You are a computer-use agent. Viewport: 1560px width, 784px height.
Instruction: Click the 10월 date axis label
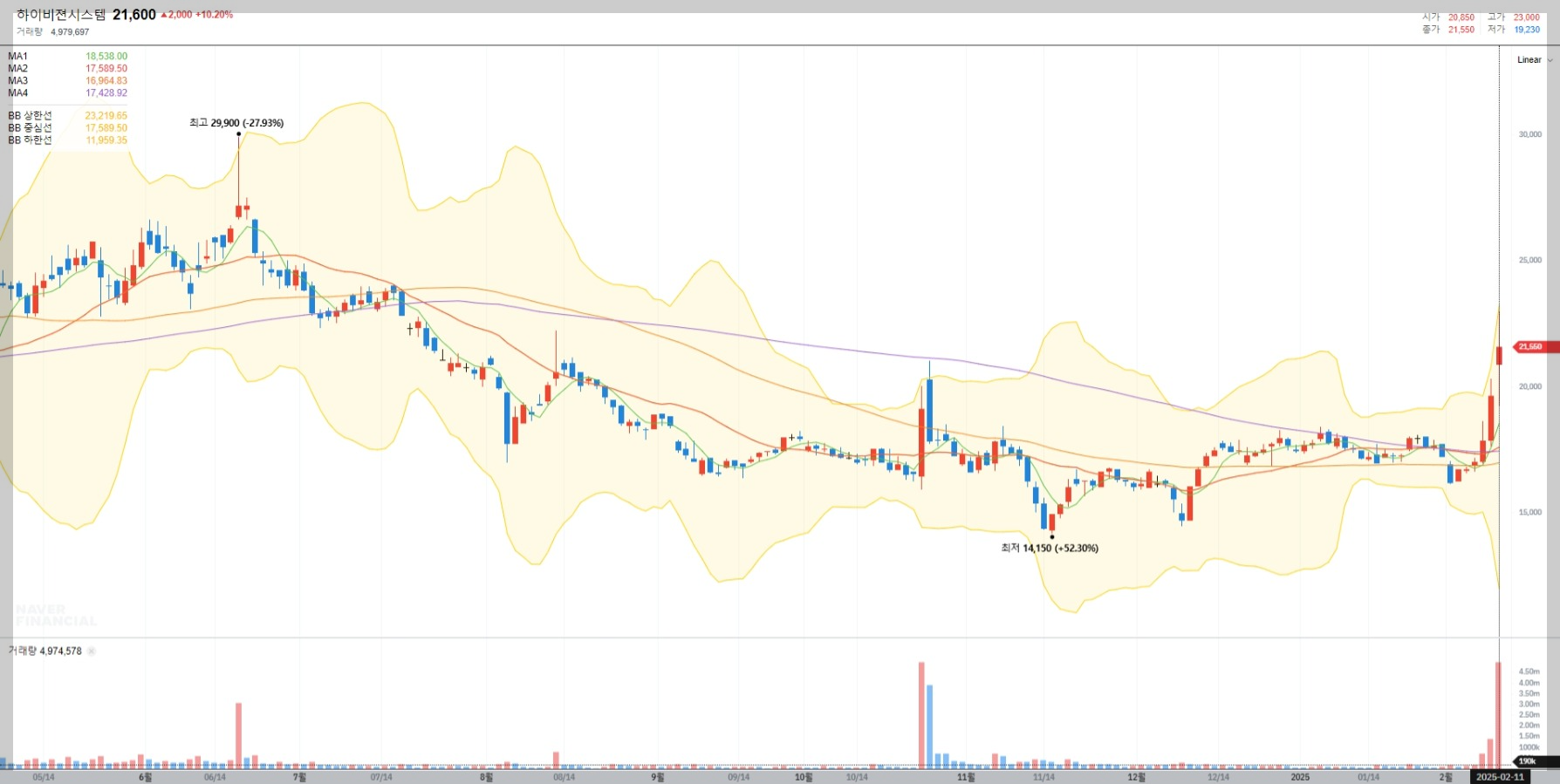tap(804, 777)
